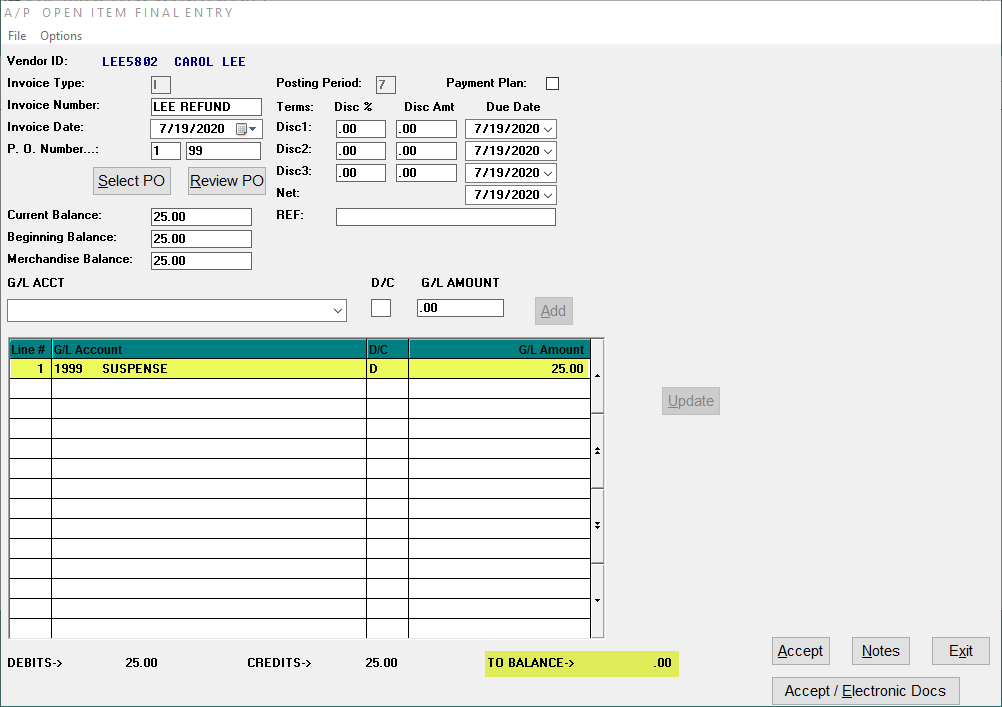Click the Update button
1002x707 pixels.
[x=690, y=401]
